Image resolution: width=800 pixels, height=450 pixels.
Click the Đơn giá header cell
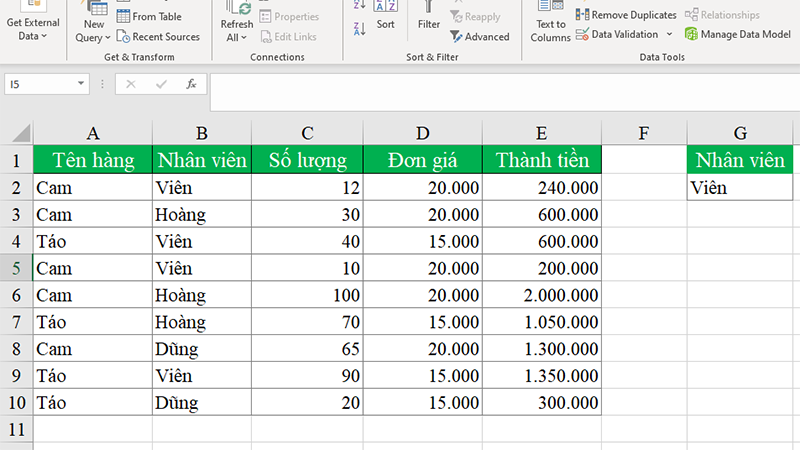pyautogui.click(x=422, y=160)
